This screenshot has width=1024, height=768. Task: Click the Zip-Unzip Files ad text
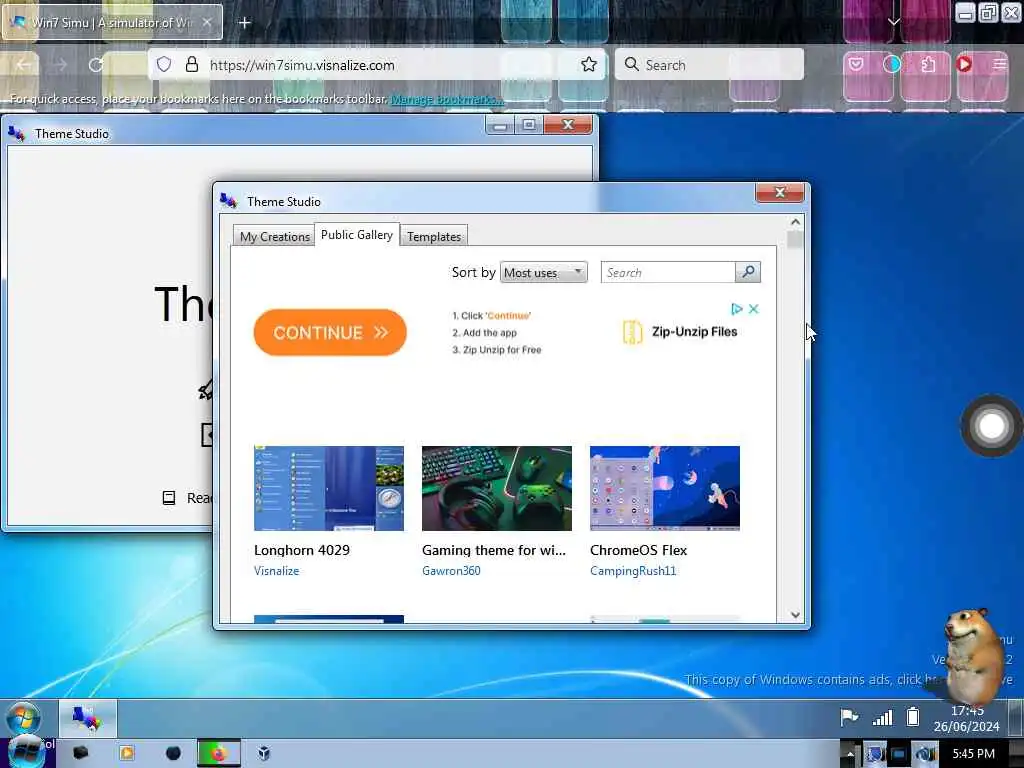[x=694, y=332]
